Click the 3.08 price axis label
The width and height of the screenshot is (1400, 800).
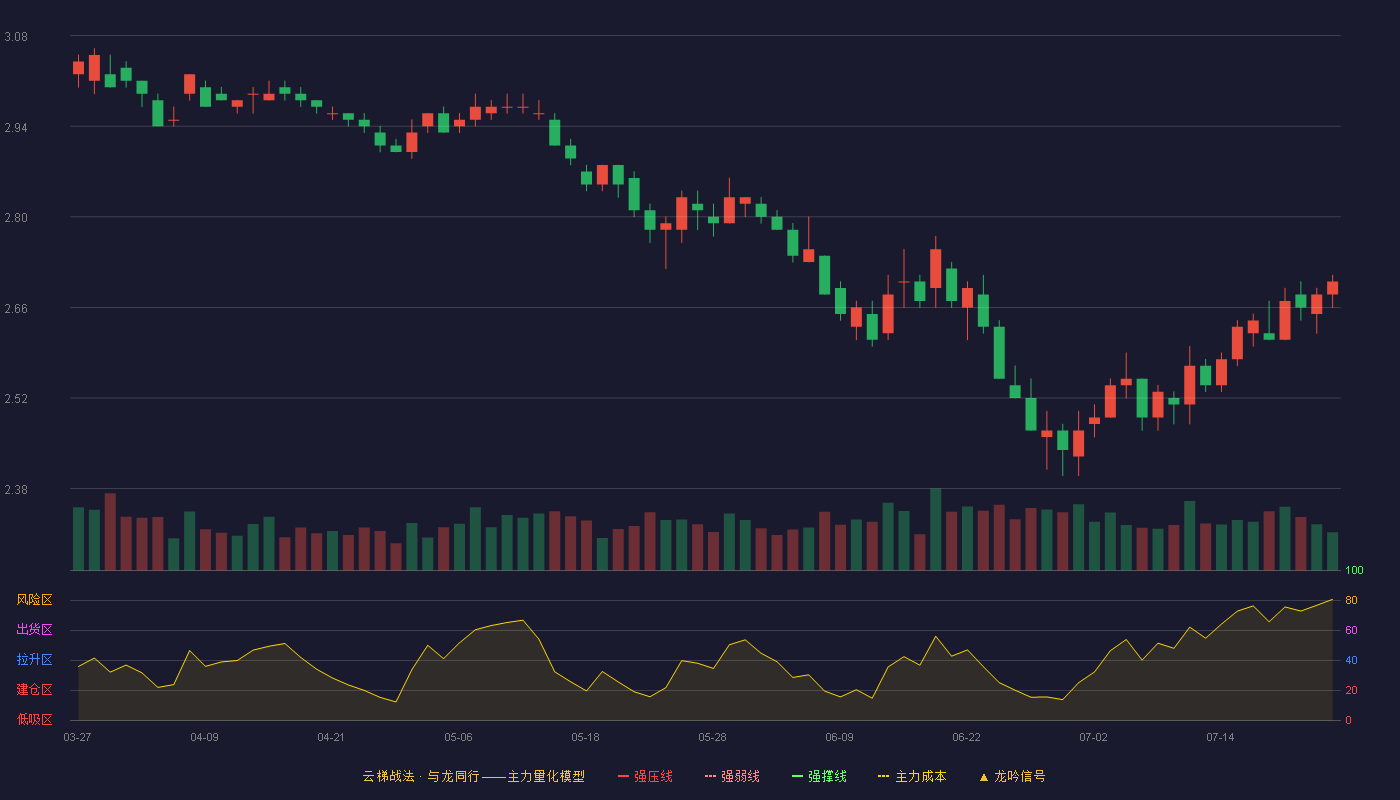tap(16, 37)
